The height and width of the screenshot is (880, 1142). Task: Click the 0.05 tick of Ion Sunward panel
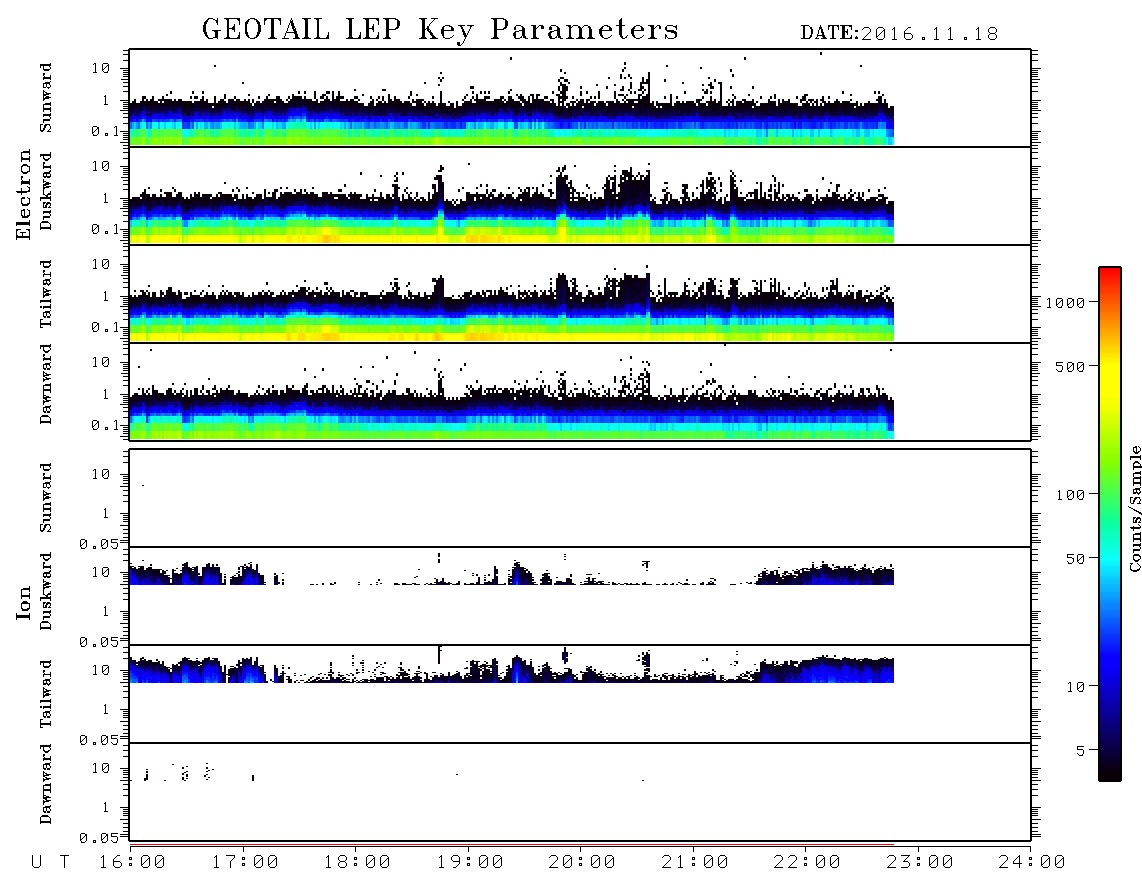pyautogui.click(x=98, y=544)
